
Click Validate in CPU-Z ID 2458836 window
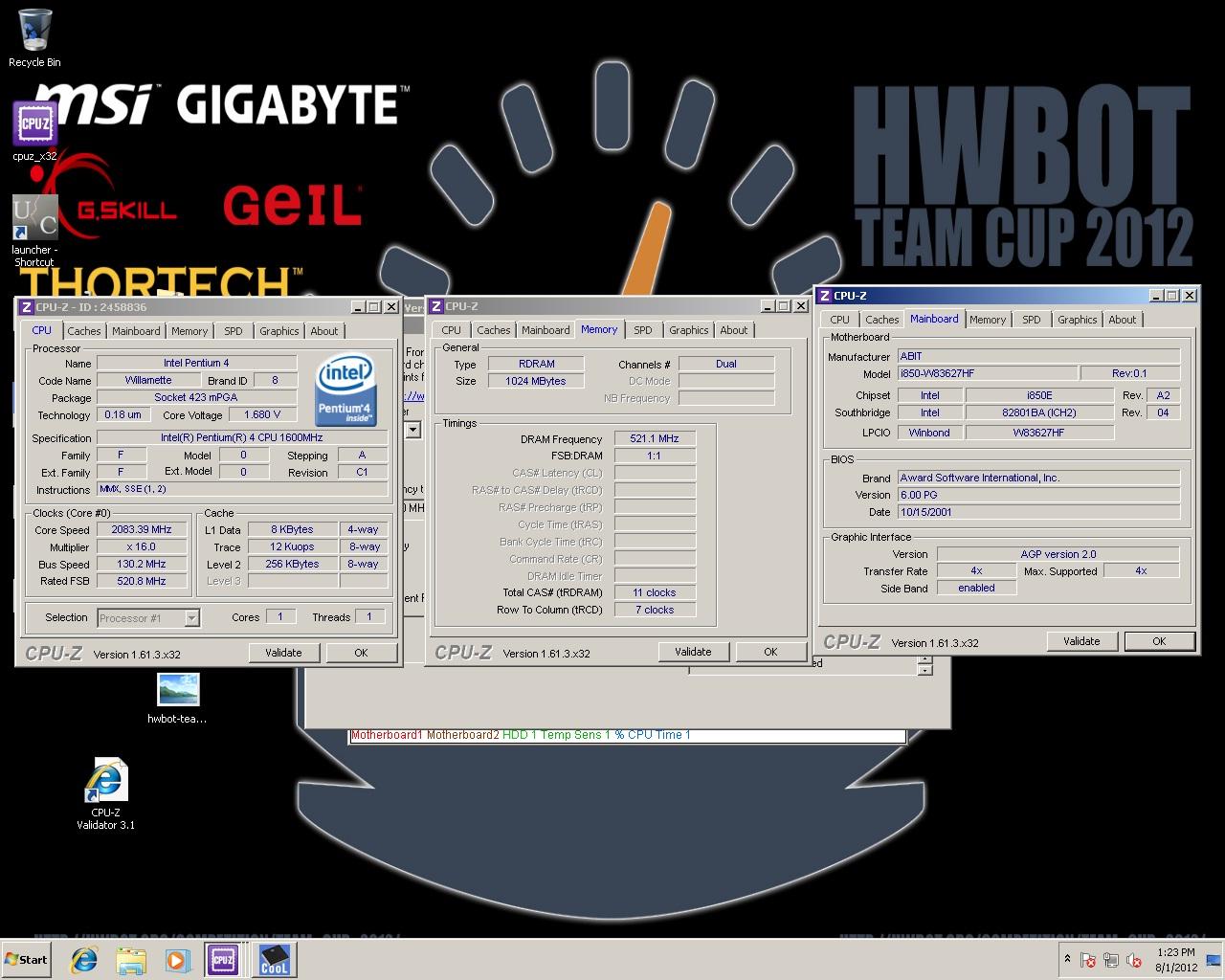[283, 653]
